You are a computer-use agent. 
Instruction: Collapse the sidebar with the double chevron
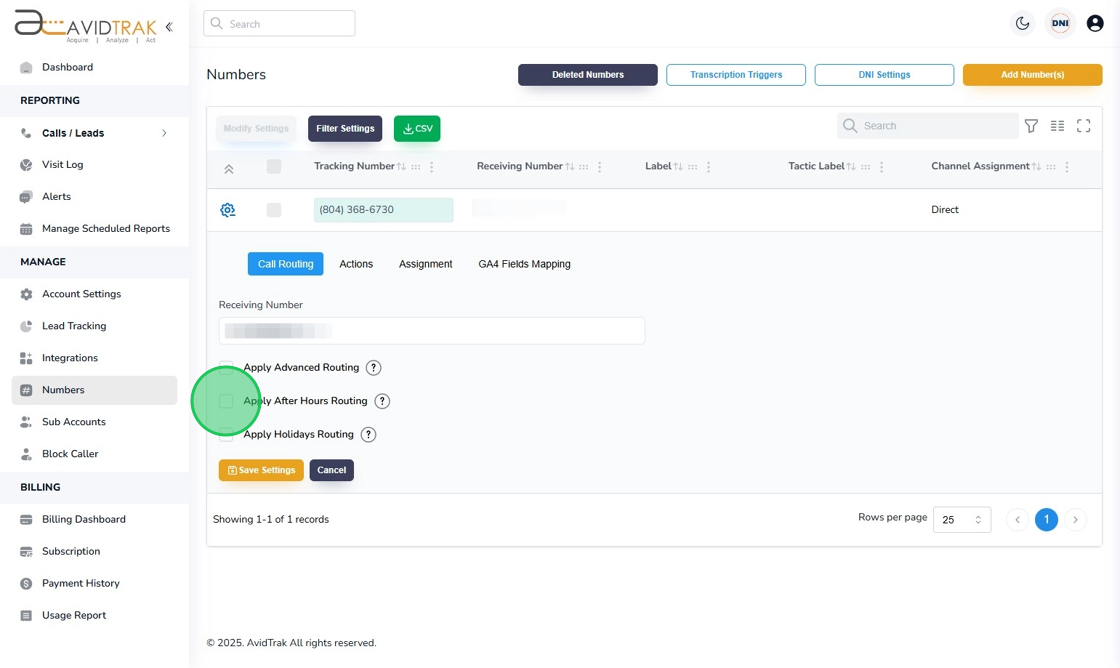click(x=169, y=27)
